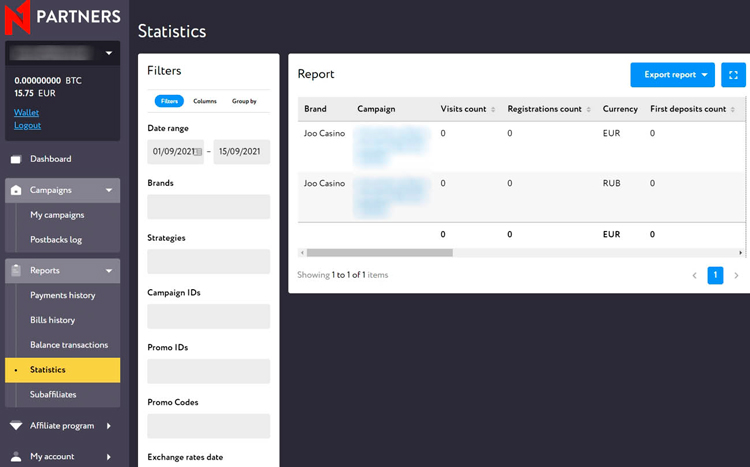Collapse the Campaigns menu section
Screen dimensions: 750x467
pyautogui.click(x=109, y=190)
